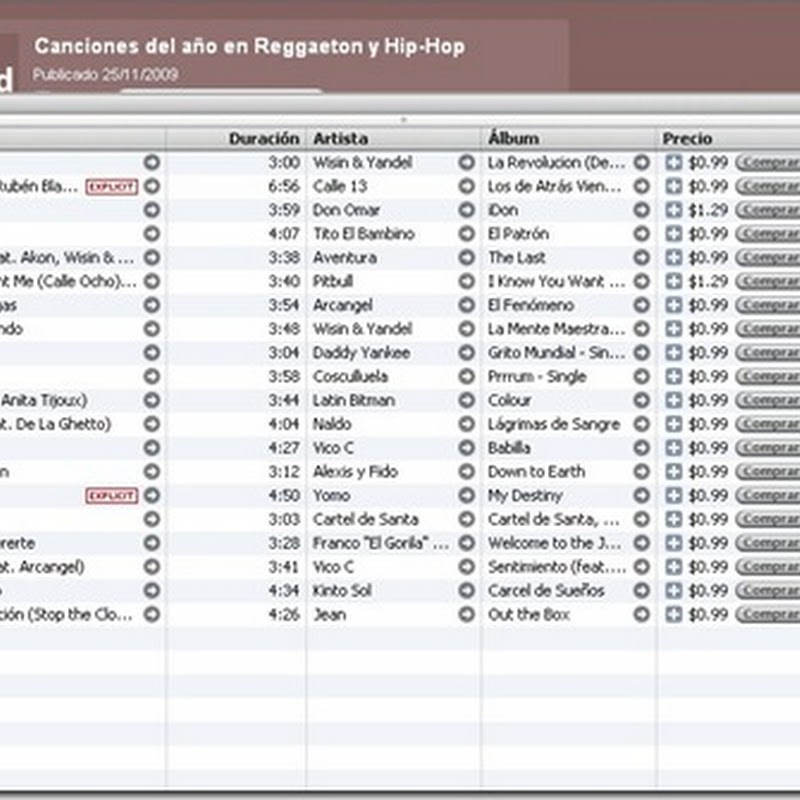Image resolution: width=800 pixels, height=800 pixels.
Task: Click price $1.29 in Don Omar row
Action: tap(708, 210)
